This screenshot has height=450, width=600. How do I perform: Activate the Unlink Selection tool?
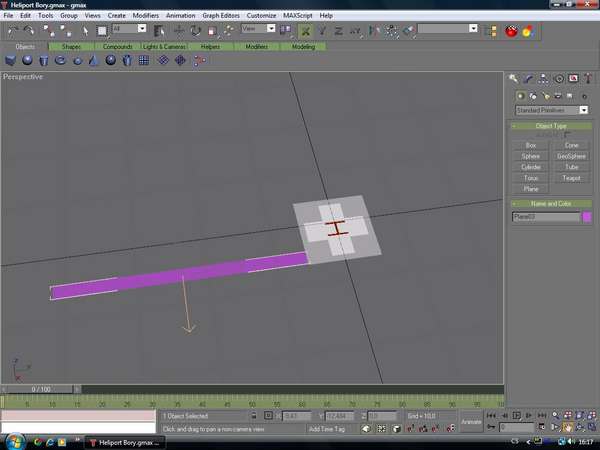(x=66, y=31)
